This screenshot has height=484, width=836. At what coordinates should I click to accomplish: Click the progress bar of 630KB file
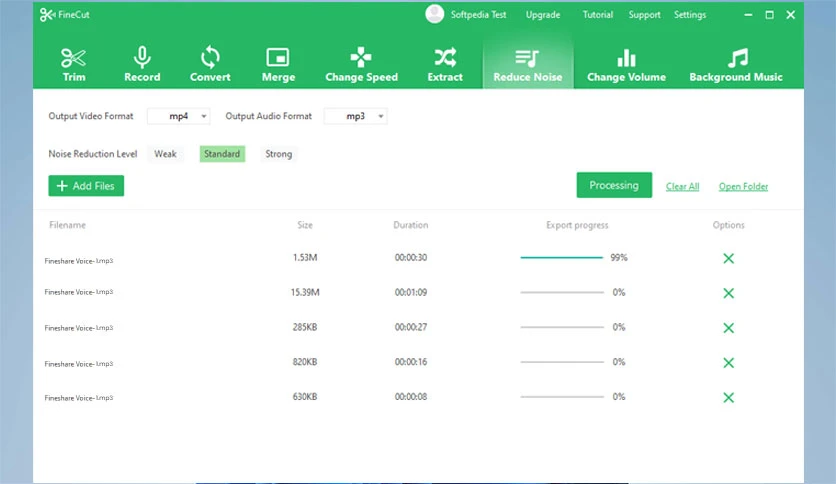pyautogui.click(x=562, y=397)
